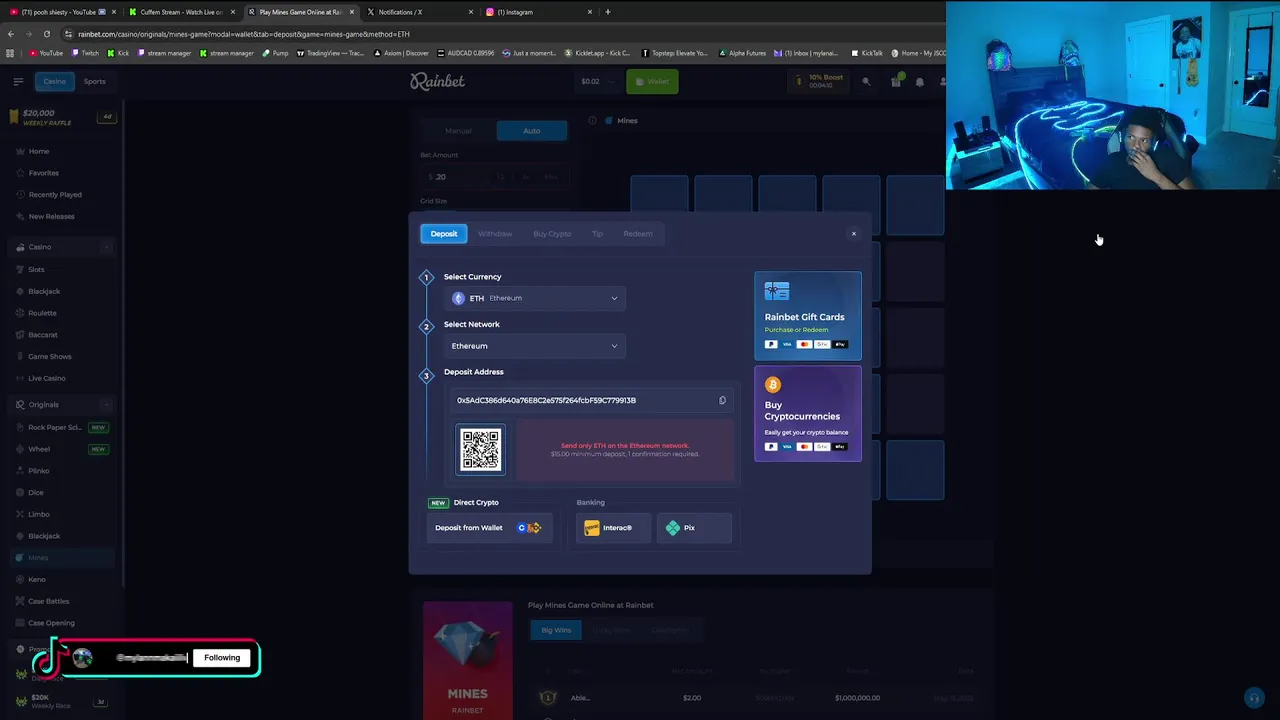Select Auto betting mode
The height and width of the screenshot is (720, 1280).
click(531, 131)
